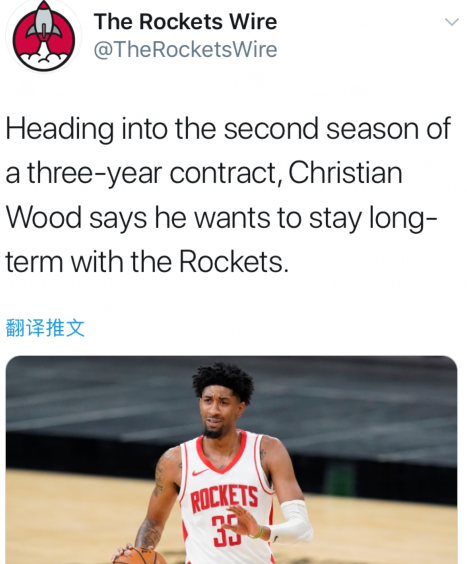Select the tweet line starting with Heading
The image size is (467, 564).
(228, 129)
